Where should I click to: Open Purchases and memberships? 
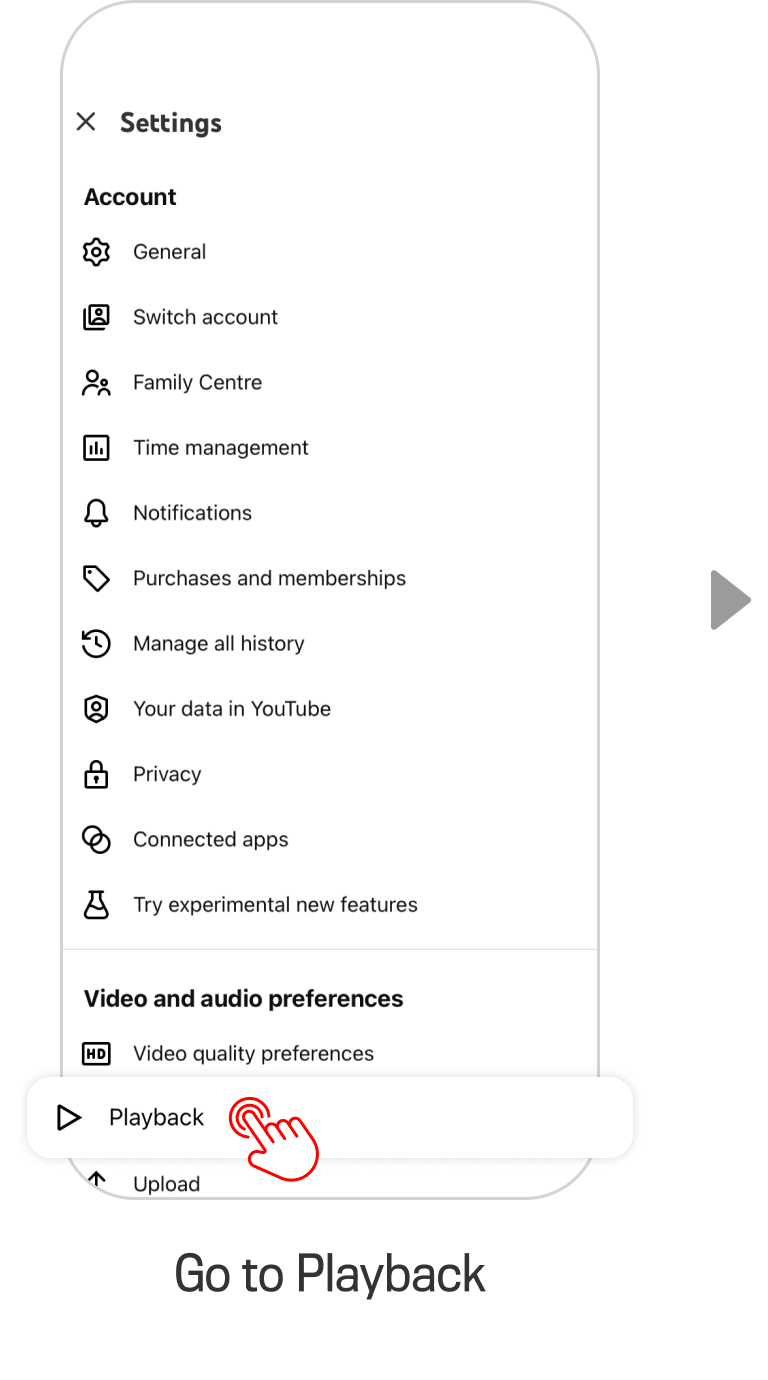click(269, 578)
